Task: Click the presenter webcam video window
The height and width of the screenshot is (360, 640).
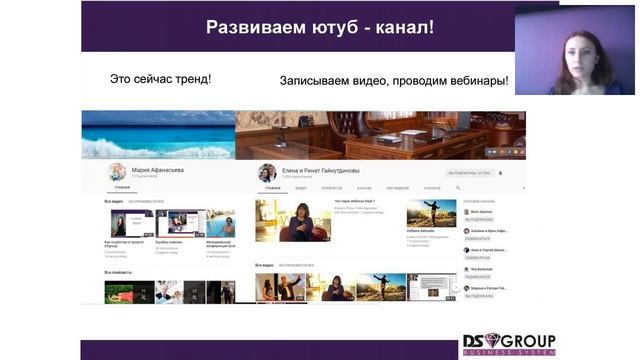Action: point(575,50)
